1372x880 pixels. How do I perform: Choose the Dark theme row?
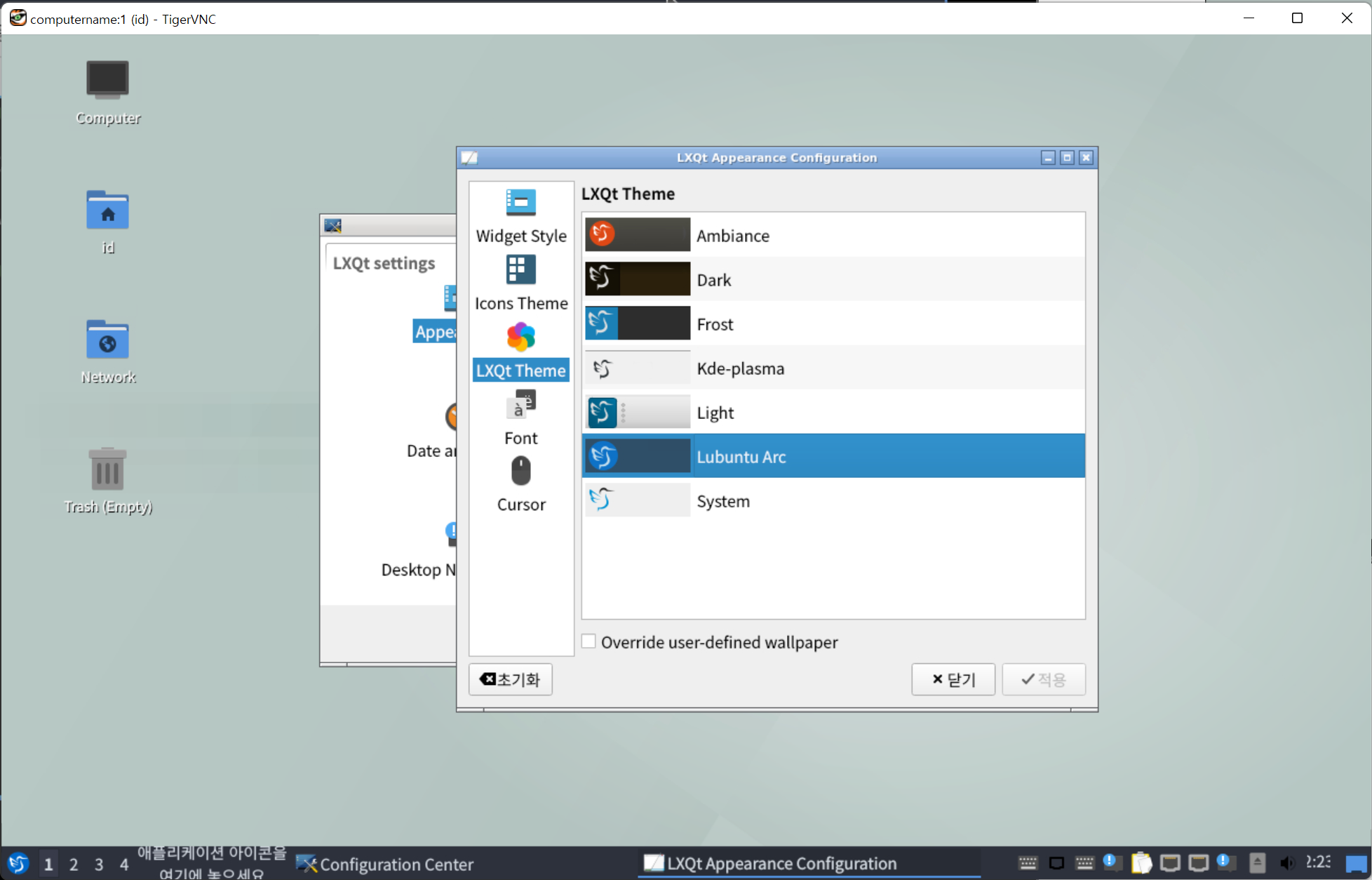click(833, 279)
